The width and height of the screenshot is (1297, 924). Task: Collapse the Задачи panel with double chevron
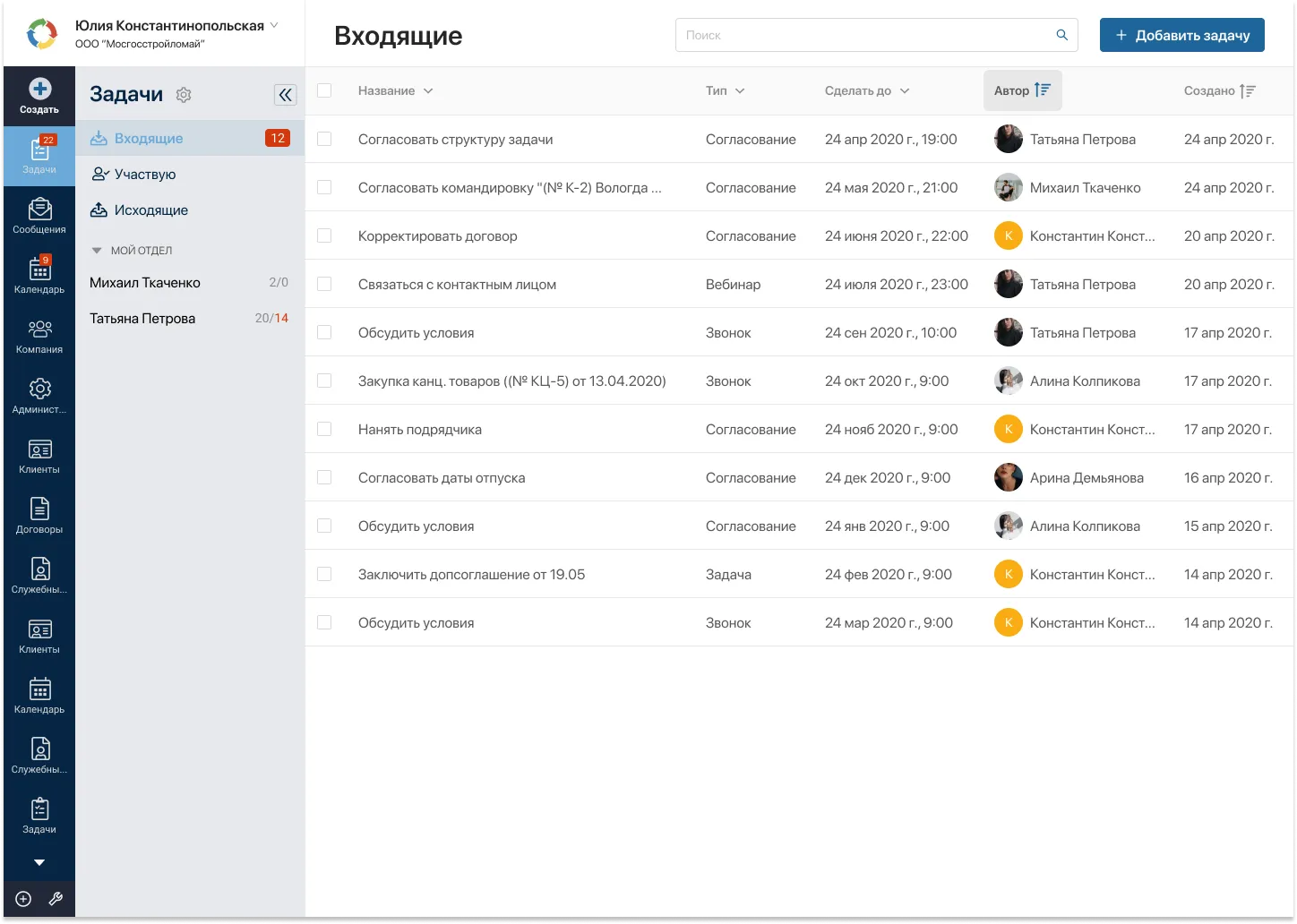point(285,95)
